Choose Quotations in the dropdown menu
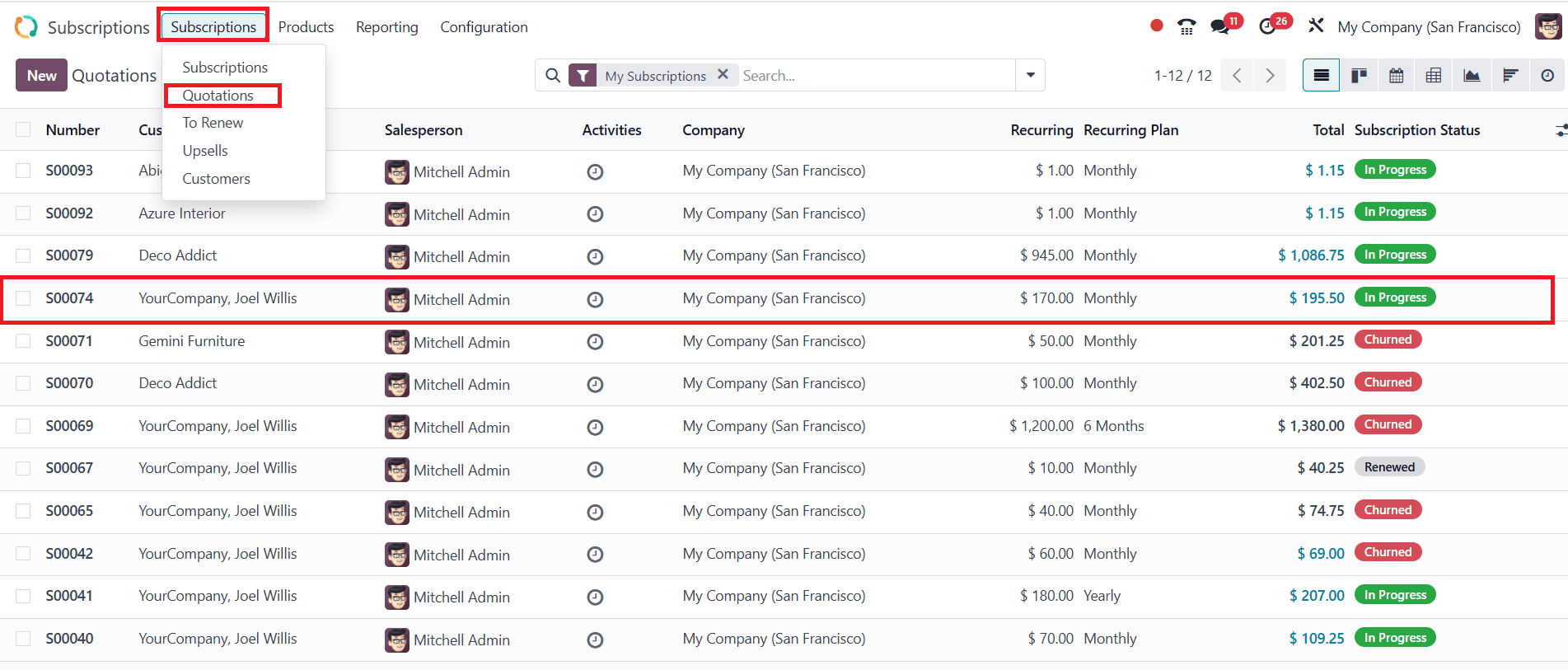The image size is (1568, 670). [218, 95]
